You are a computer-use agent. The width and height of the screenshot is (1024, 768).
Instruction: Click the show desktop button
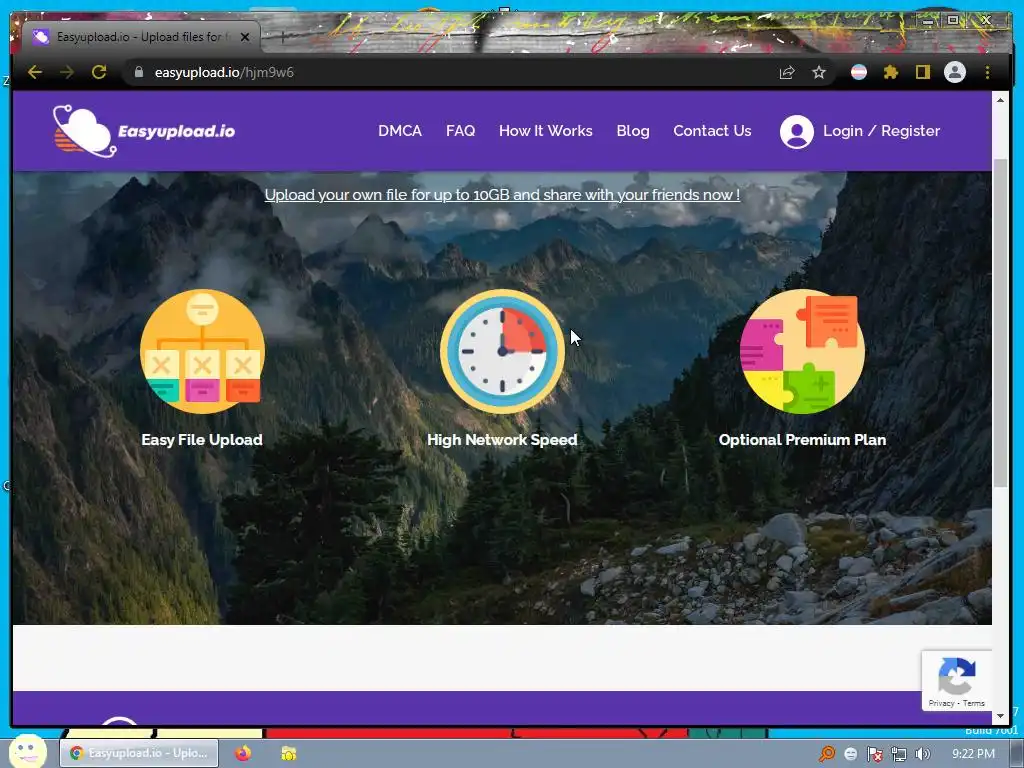[1016, 754]
